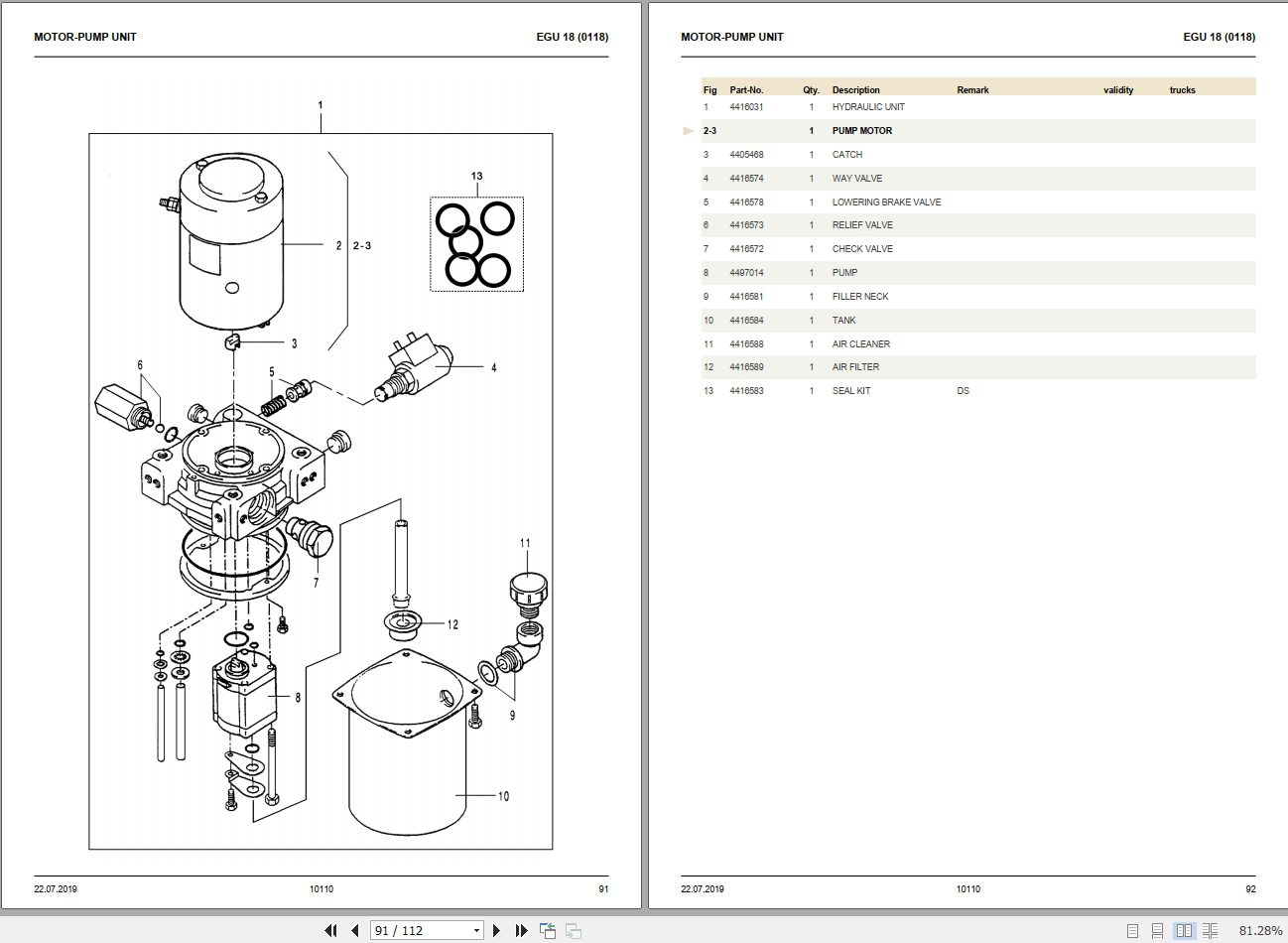Viewport: 1288px width, 943px height.
Task: Click the WAY VALVE description
Action: click(857, 179)
